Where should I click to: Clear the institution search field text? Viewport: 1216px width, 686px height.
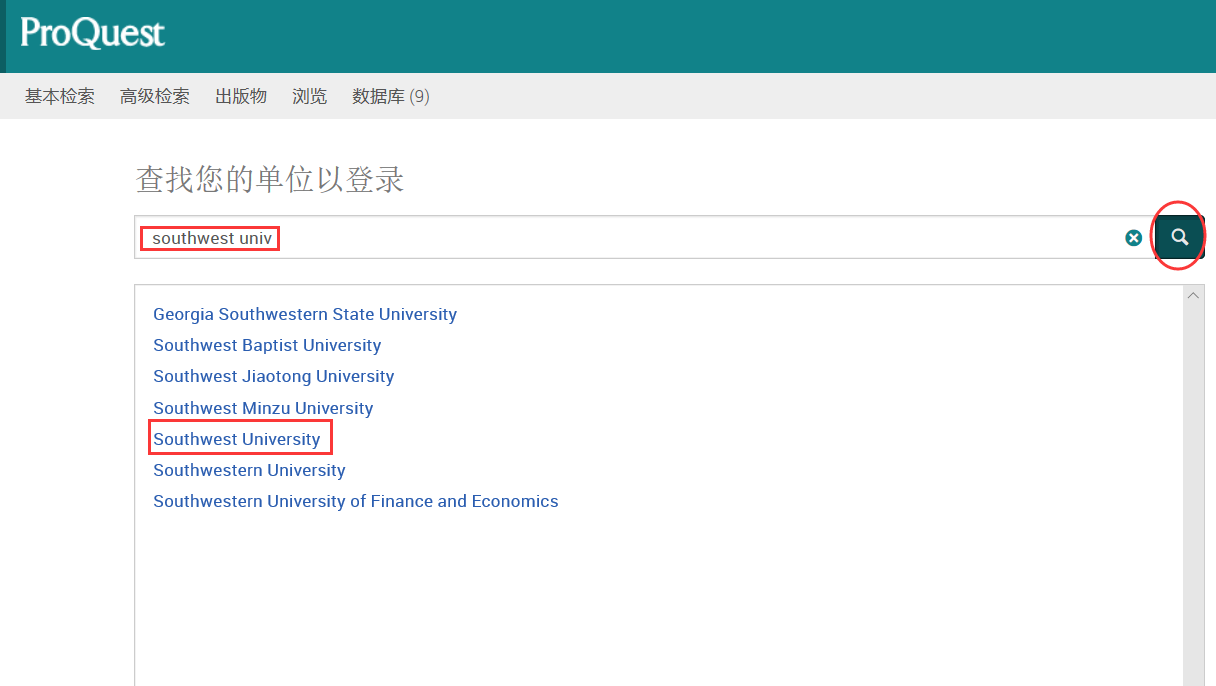tap(1133, 238)
